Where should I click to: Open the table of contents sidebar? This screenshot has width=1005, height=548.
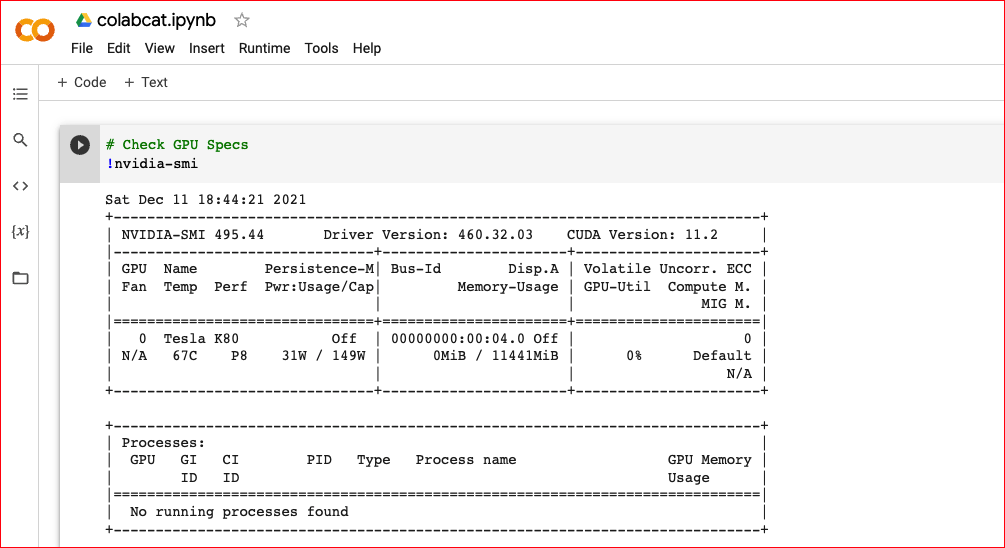(x=21, y=94)
